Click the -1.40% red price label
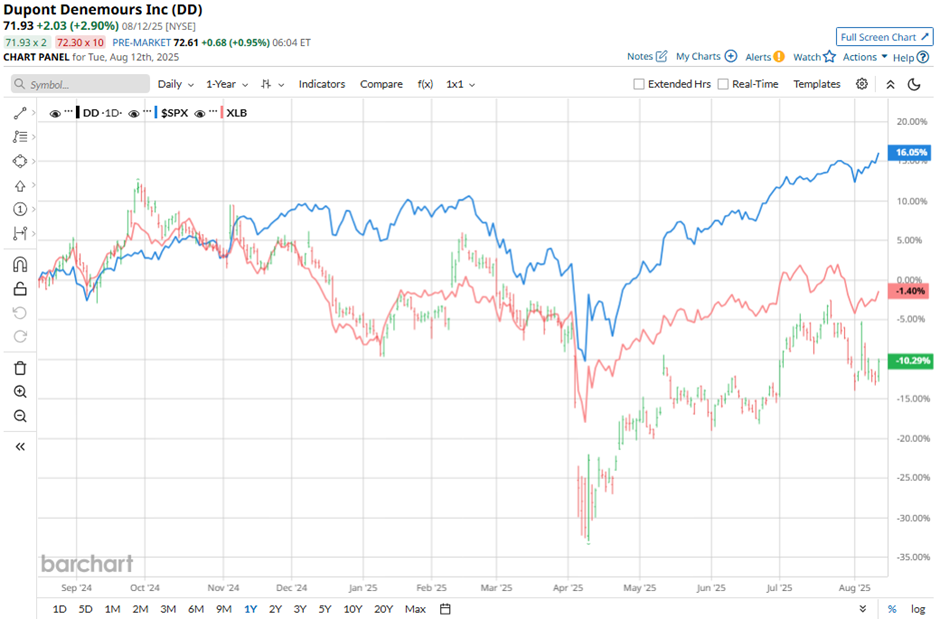Viewport: 940px width, 619px height. pos(910,291)
